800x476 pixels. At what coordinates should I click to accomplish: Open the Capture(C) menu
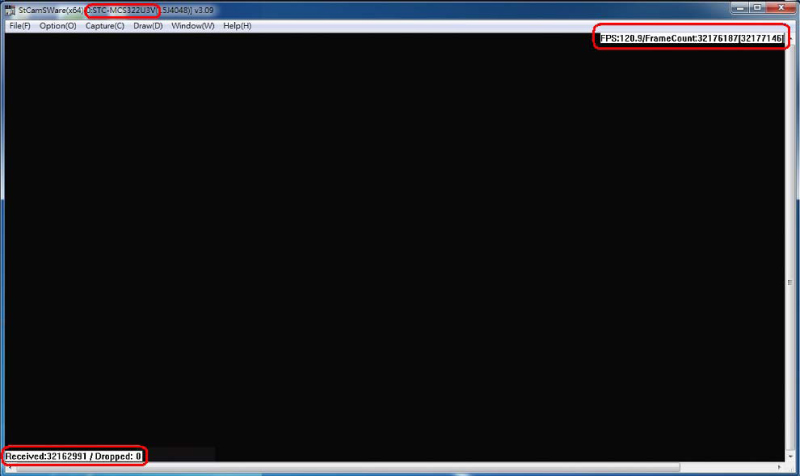click(105, 25)
